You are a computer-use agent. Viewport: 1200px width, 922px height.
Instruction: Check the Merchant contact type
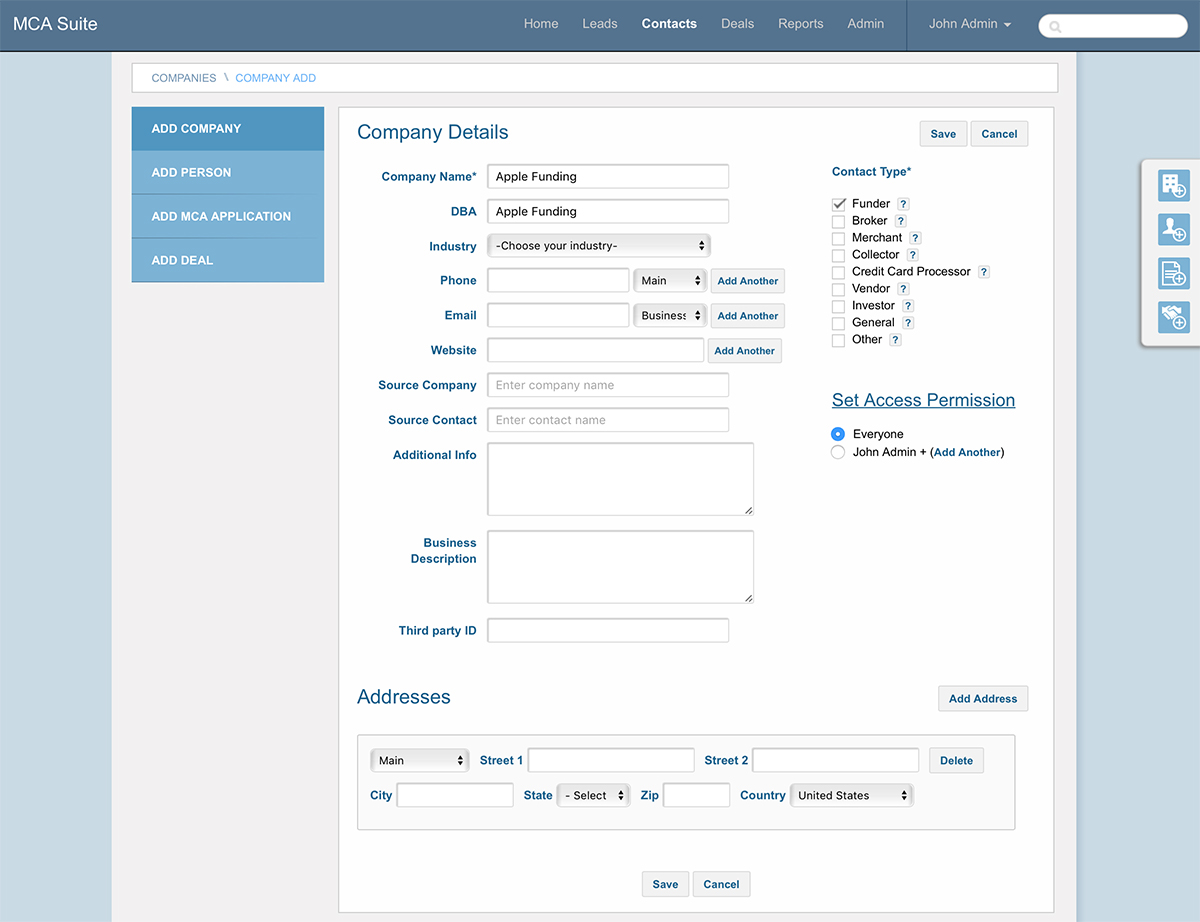pos(839,238)
